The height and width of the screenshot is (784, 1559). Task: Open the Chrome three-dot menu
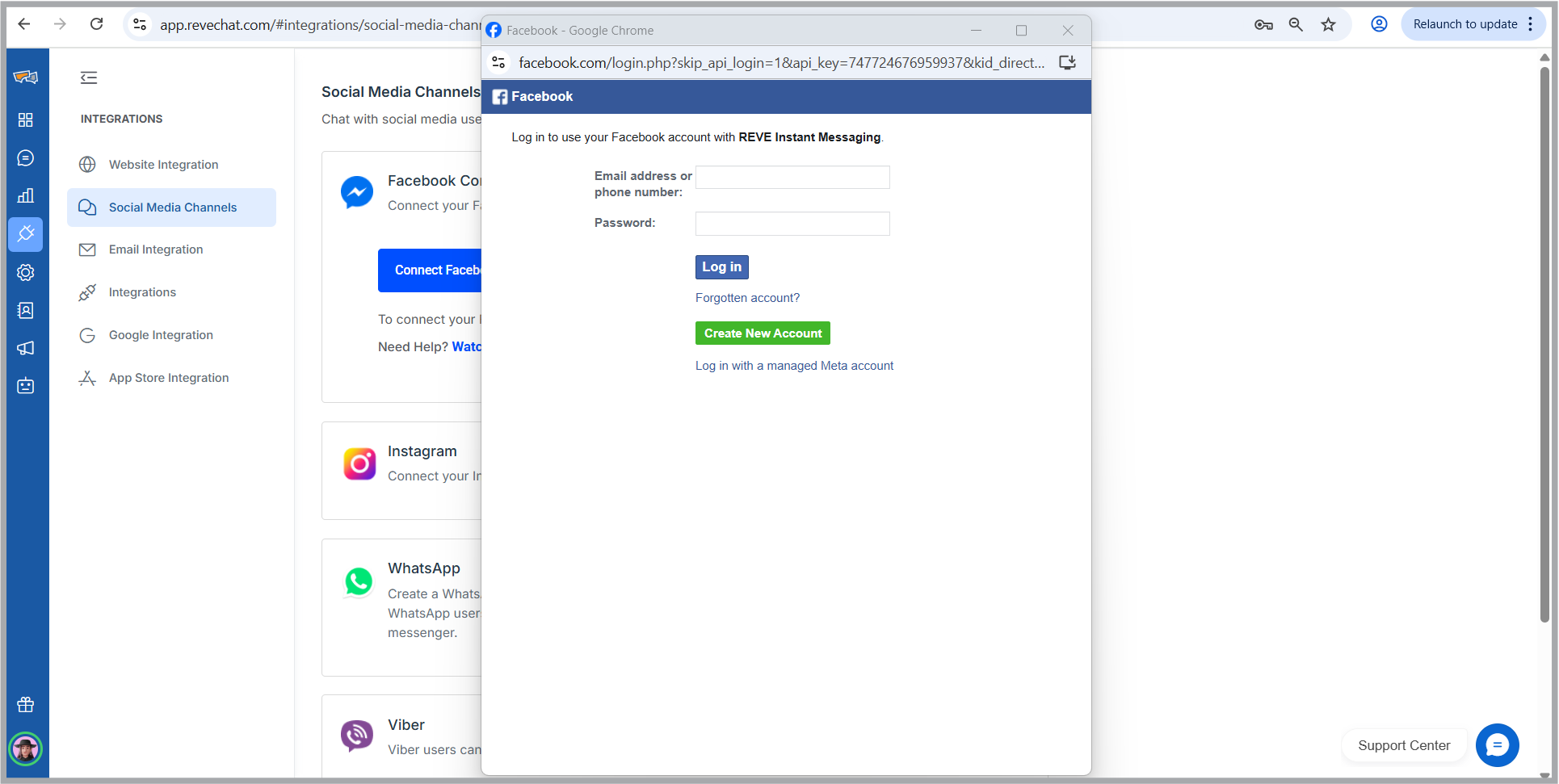coord(1530,24)
